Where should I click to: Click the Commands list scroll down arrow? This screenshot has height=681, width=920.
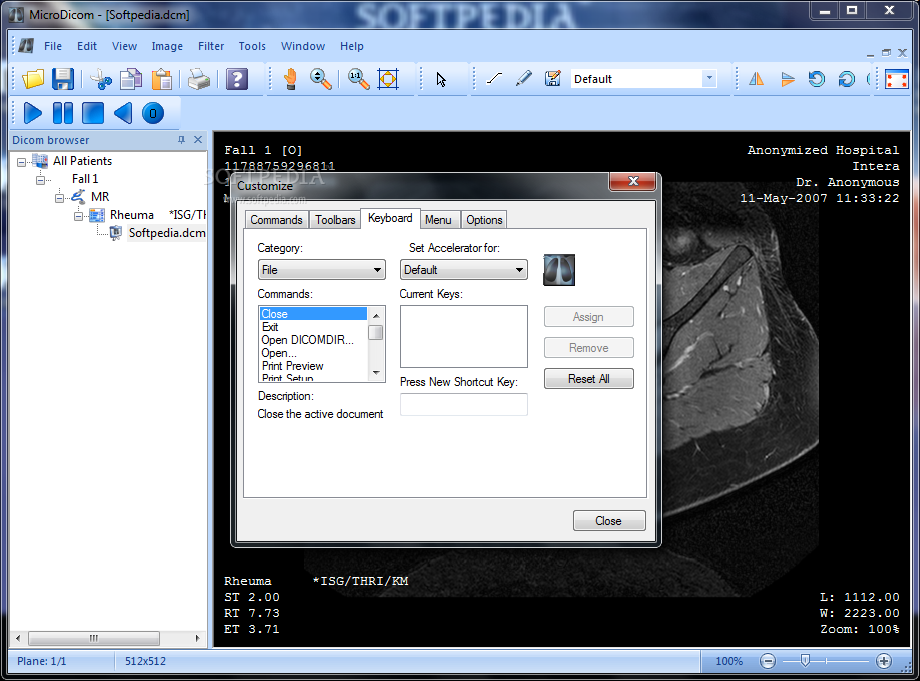click(376, 373)
